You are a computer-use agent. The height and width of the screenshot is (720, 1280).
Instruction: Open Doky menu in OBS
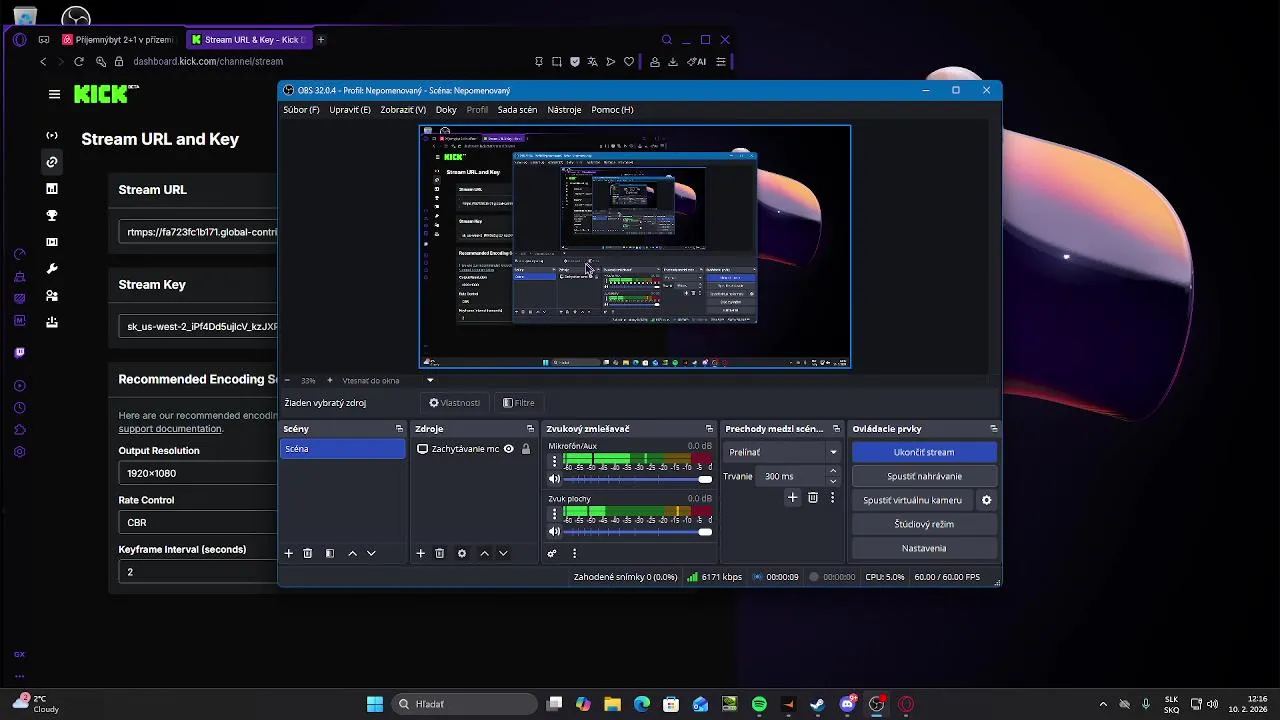(446, 110)
